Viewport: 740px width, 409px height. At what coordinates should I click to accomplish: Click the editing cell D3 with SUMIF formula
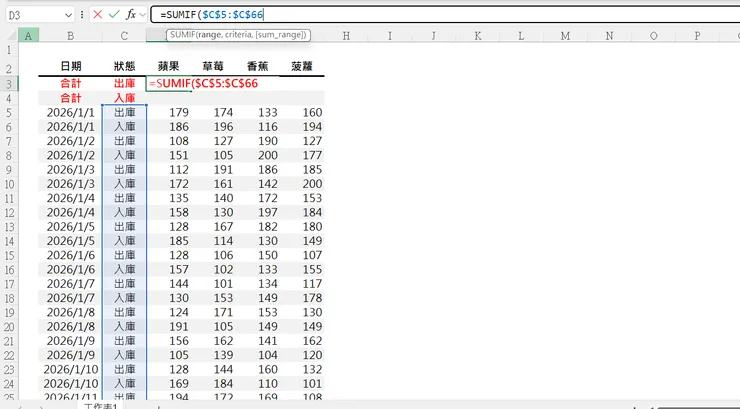click(x=168, y=83)
